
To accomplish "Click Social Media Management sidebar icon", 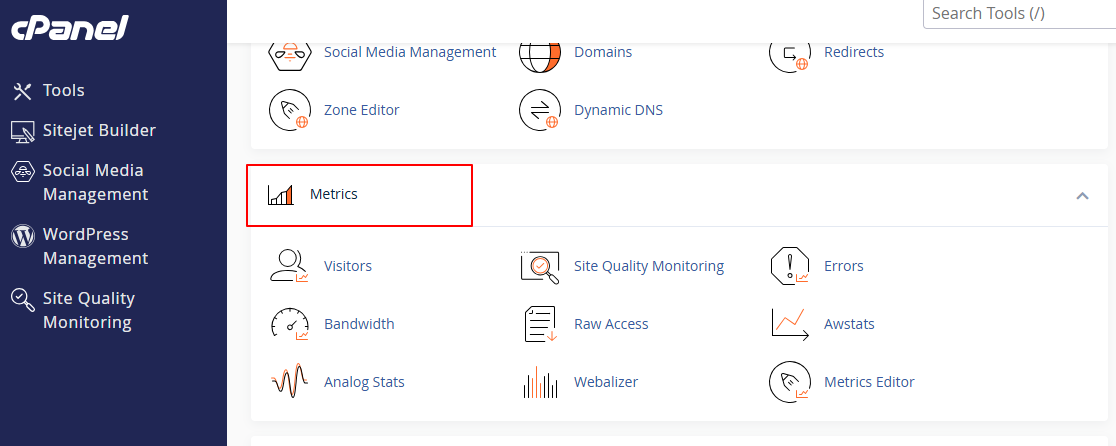I will coord(23,171).
